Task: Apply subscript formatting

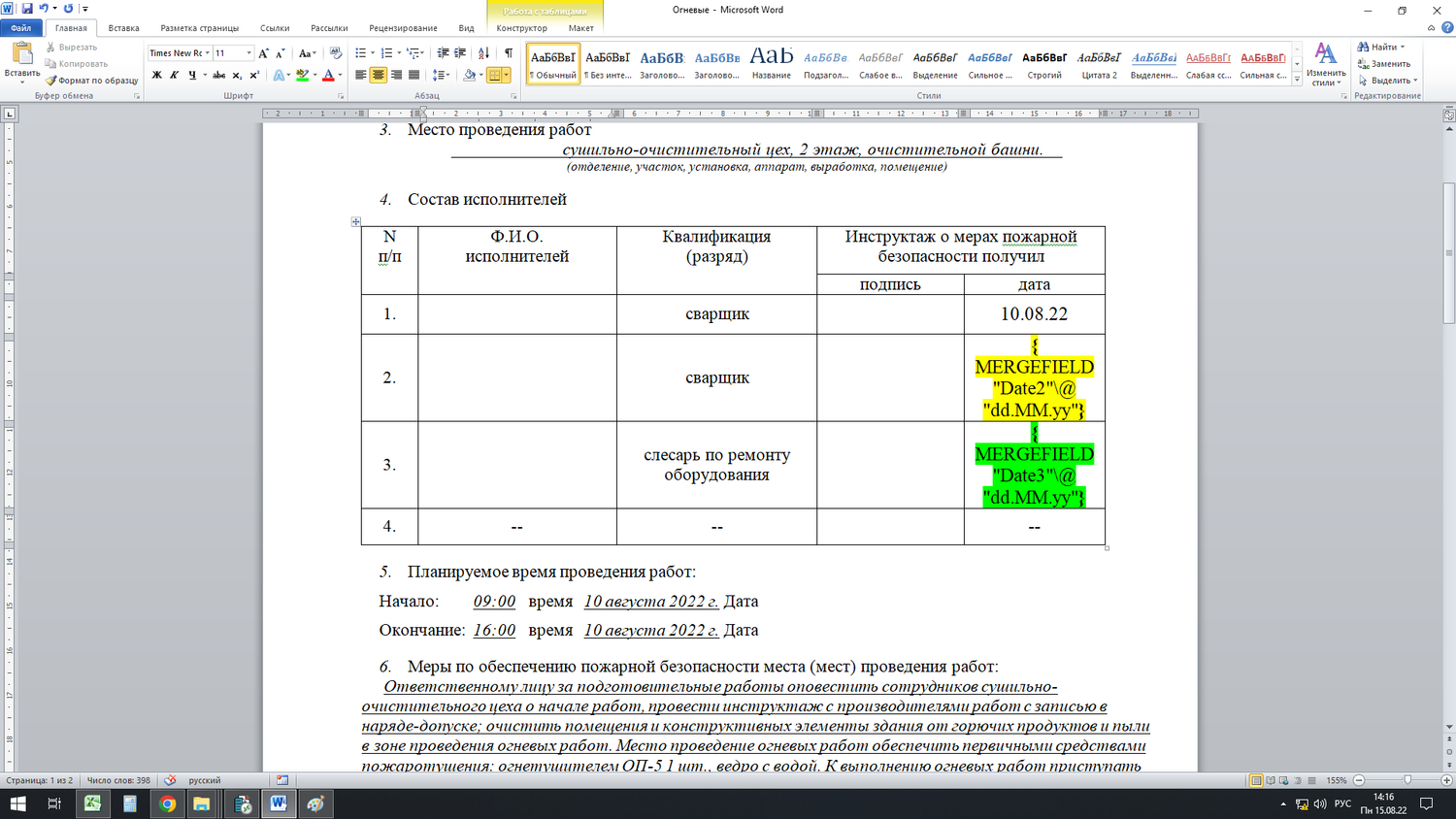Action: point(237,75)
